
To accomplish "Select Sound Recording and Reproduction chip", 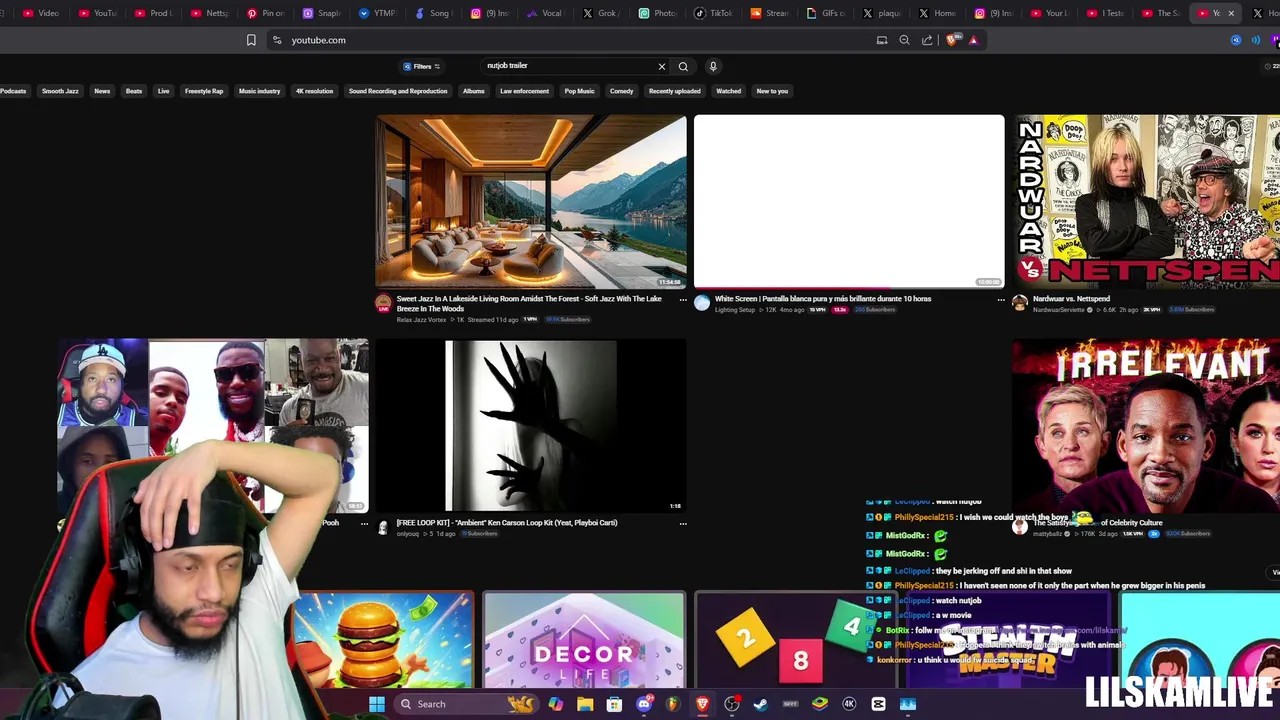I will [x=398, y=91].
